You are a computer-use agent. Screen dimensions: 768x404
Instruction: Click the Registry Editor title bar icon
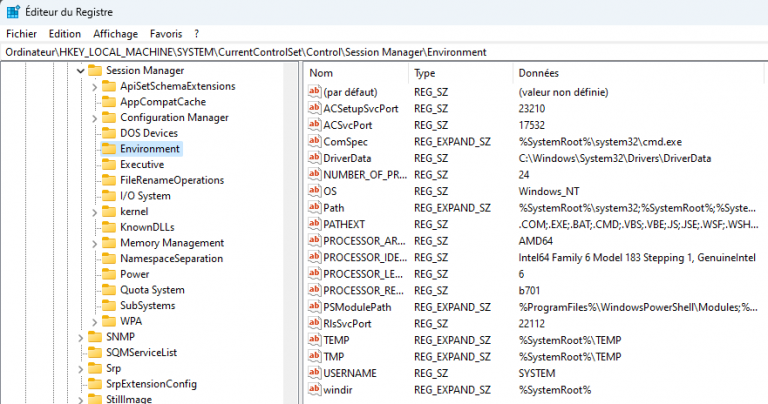[x=13, y=12]
